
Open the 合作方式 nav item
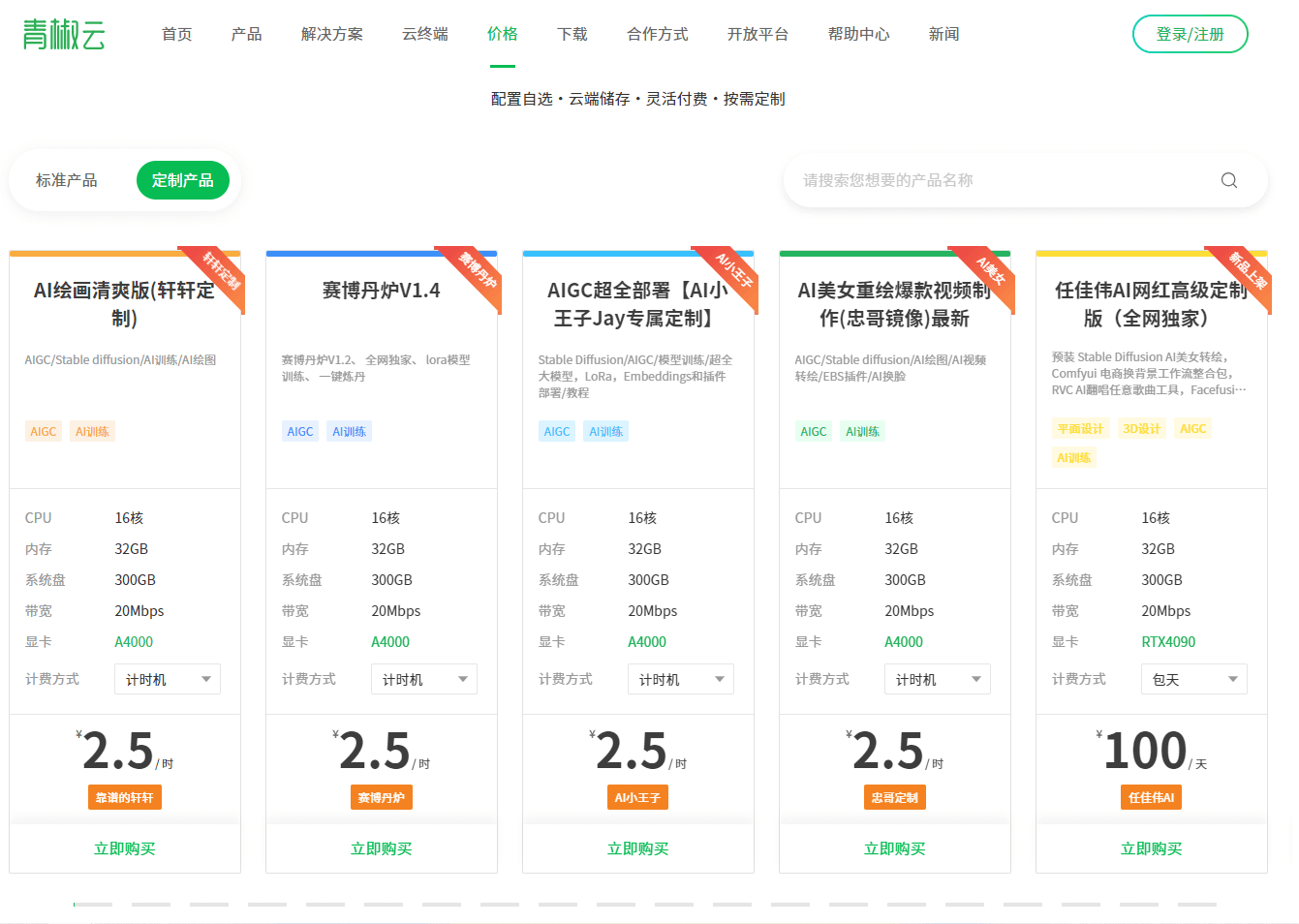click(x=658, y=34)
